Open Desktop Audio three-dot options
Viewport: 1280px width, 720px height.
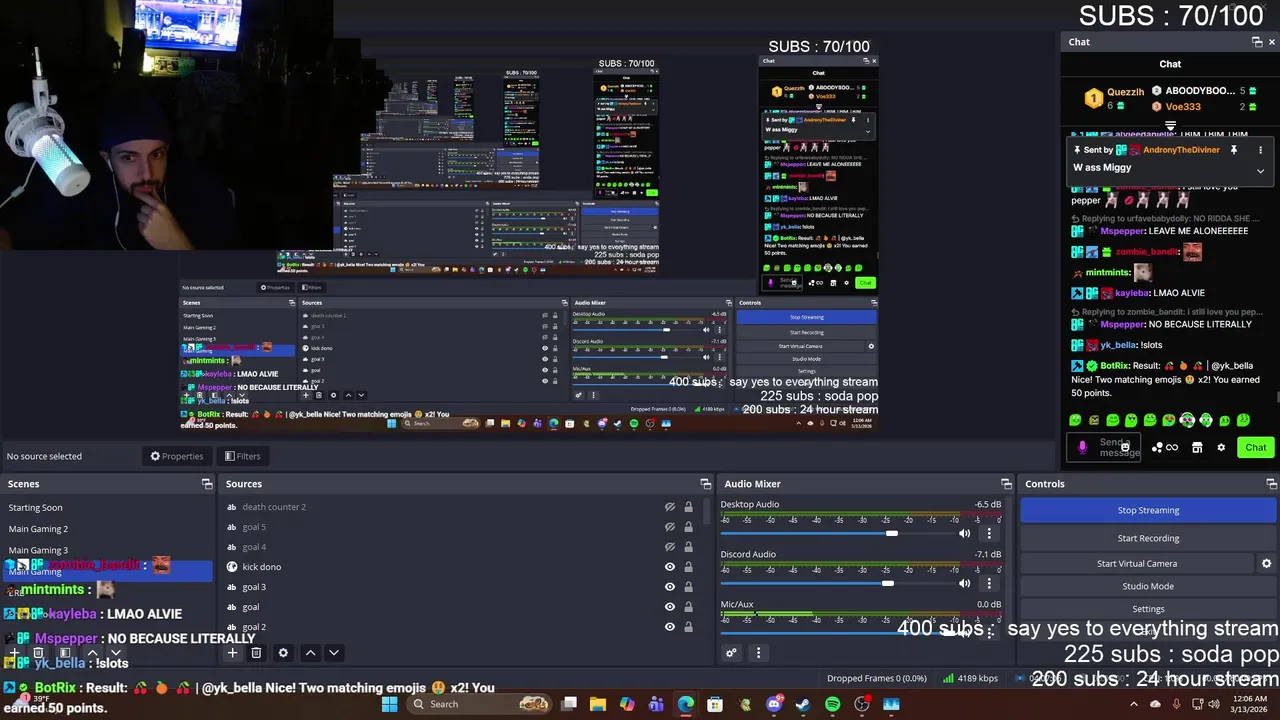pyautogui.click(x=989, y=533)
